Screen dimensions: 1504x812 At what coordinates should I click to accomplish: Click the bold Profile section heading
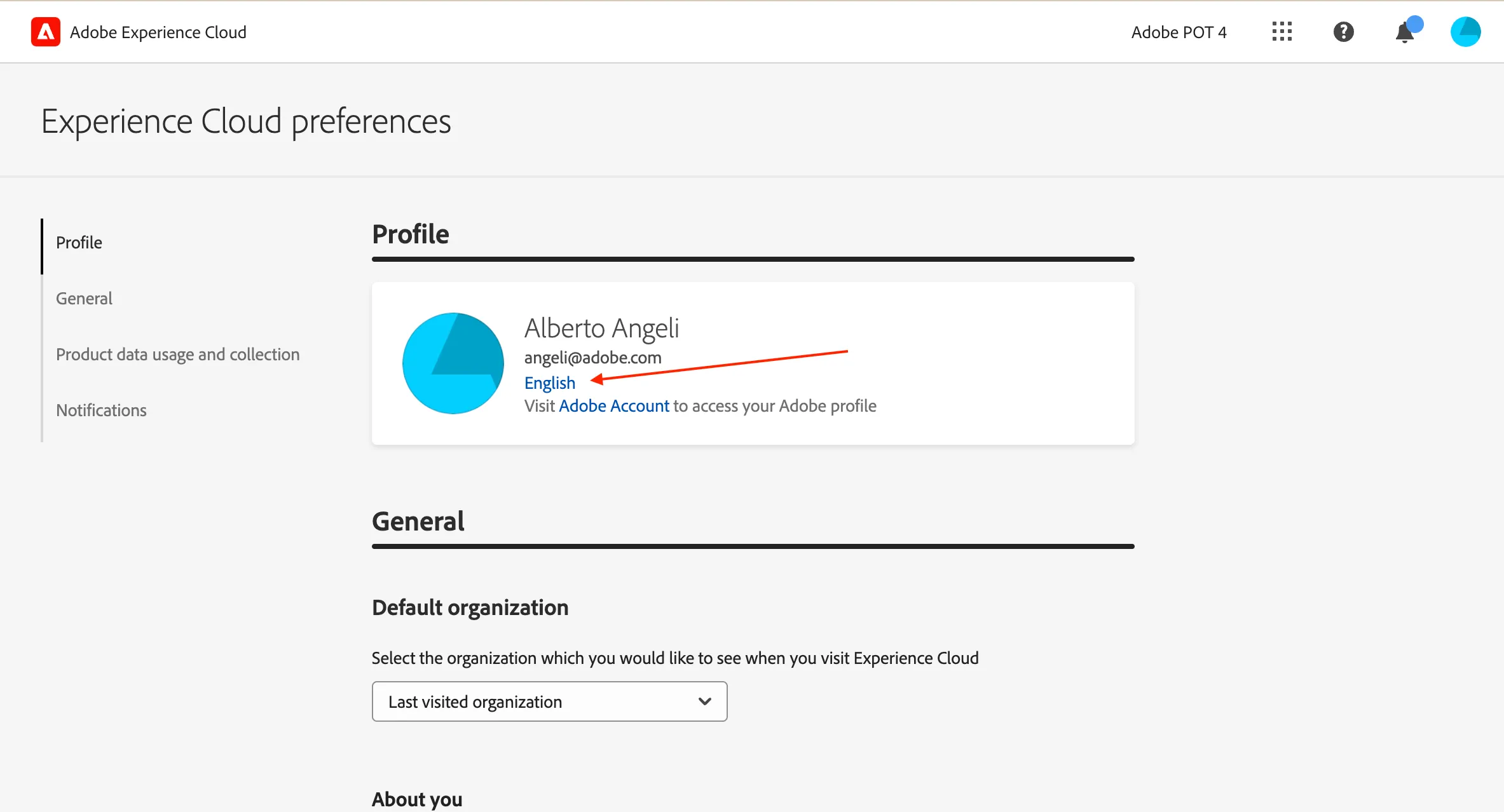click(x=411, y=234)
